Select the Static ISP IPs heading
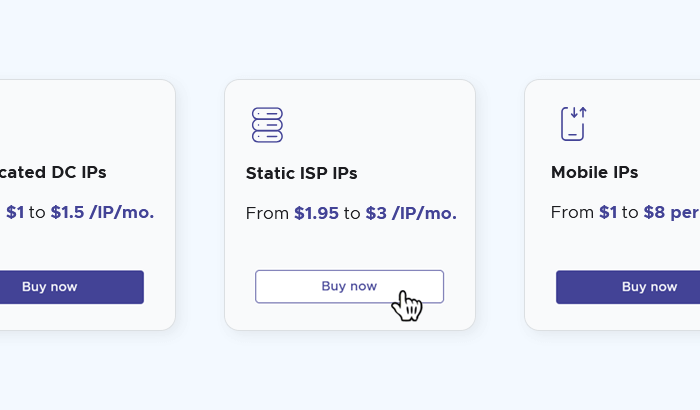Screen dimensions: 700x410 pyautogui.click(x=301, y=173)
